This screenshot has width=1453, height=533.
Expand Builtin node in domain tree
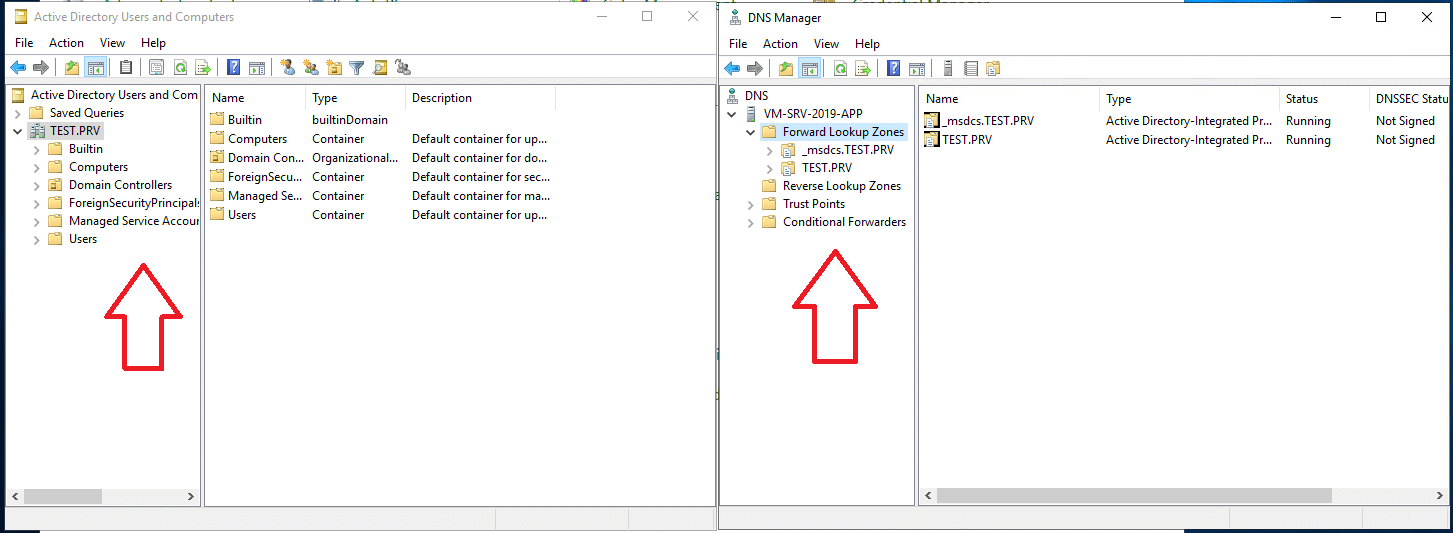(37, 149)
